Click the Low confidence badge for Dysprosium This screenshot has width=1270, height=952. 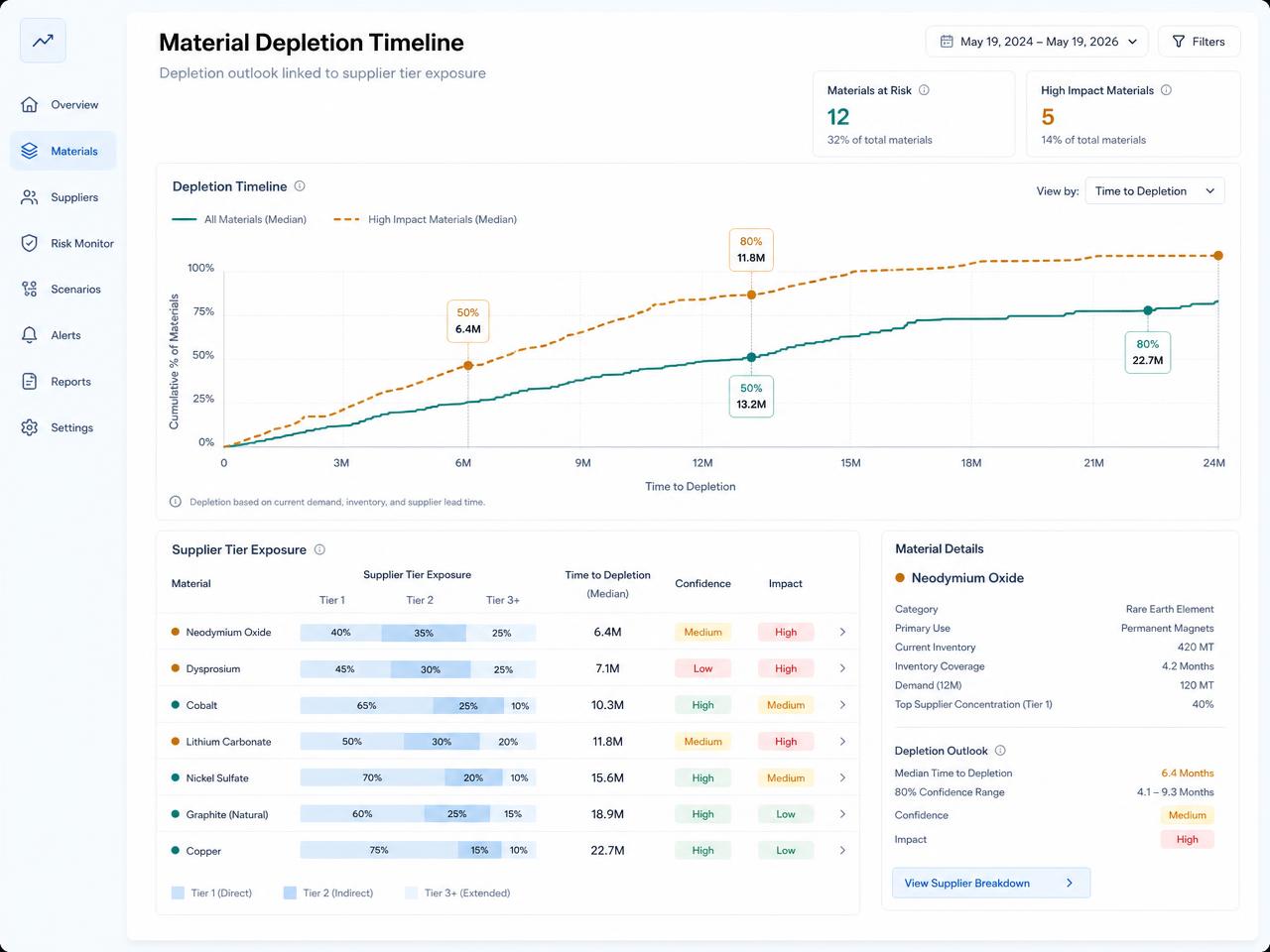pos(702,668)
